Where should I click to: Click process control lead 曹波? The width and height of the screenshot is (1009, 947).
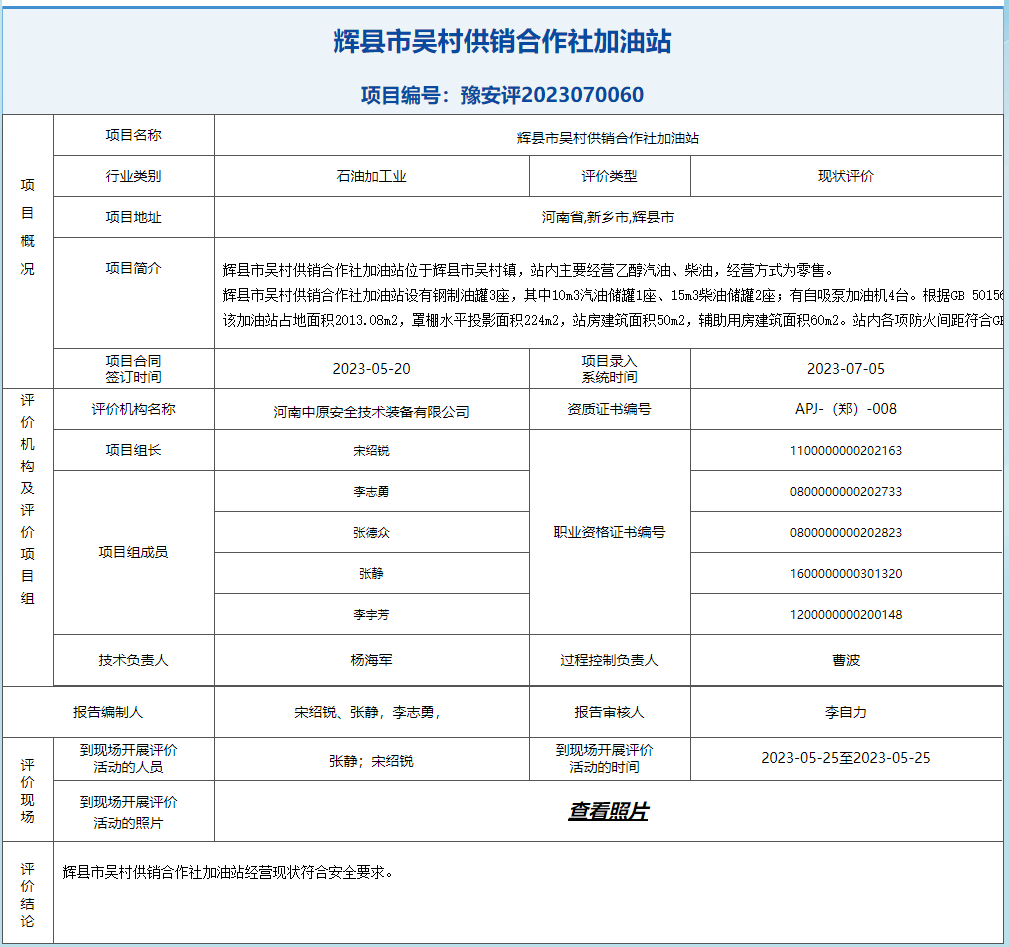click(x=846, y=660)
